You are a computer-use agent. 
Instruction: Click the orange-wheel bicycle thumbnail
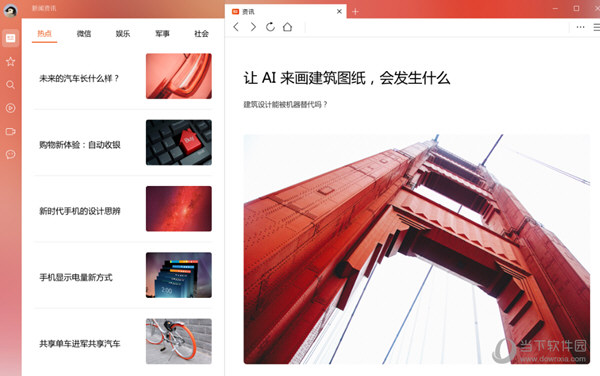[179, 341]
